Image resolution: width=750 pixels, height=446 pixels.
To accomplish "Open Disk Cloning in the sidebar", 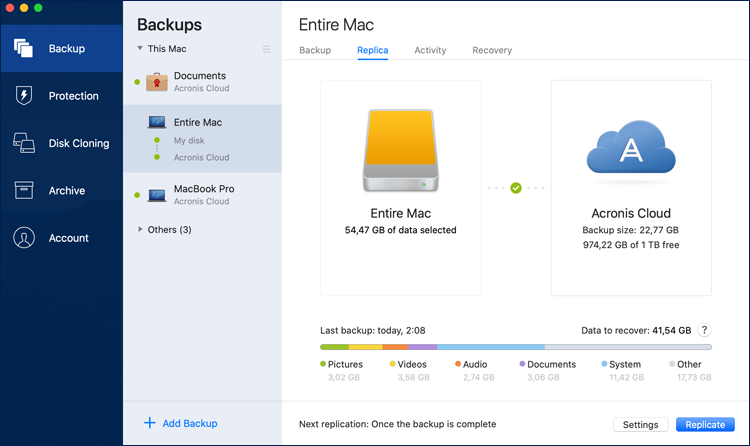I will [79, 143].
